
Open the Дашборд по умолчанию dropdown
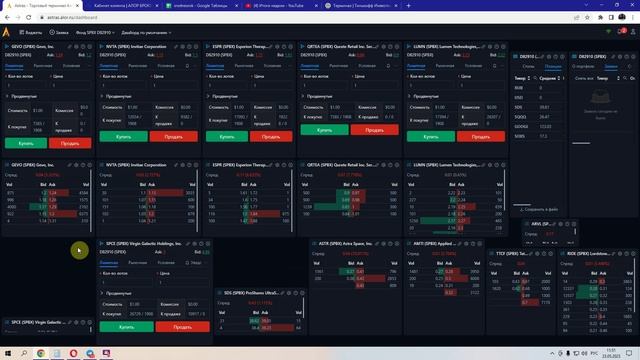click(x=146, y=32)
